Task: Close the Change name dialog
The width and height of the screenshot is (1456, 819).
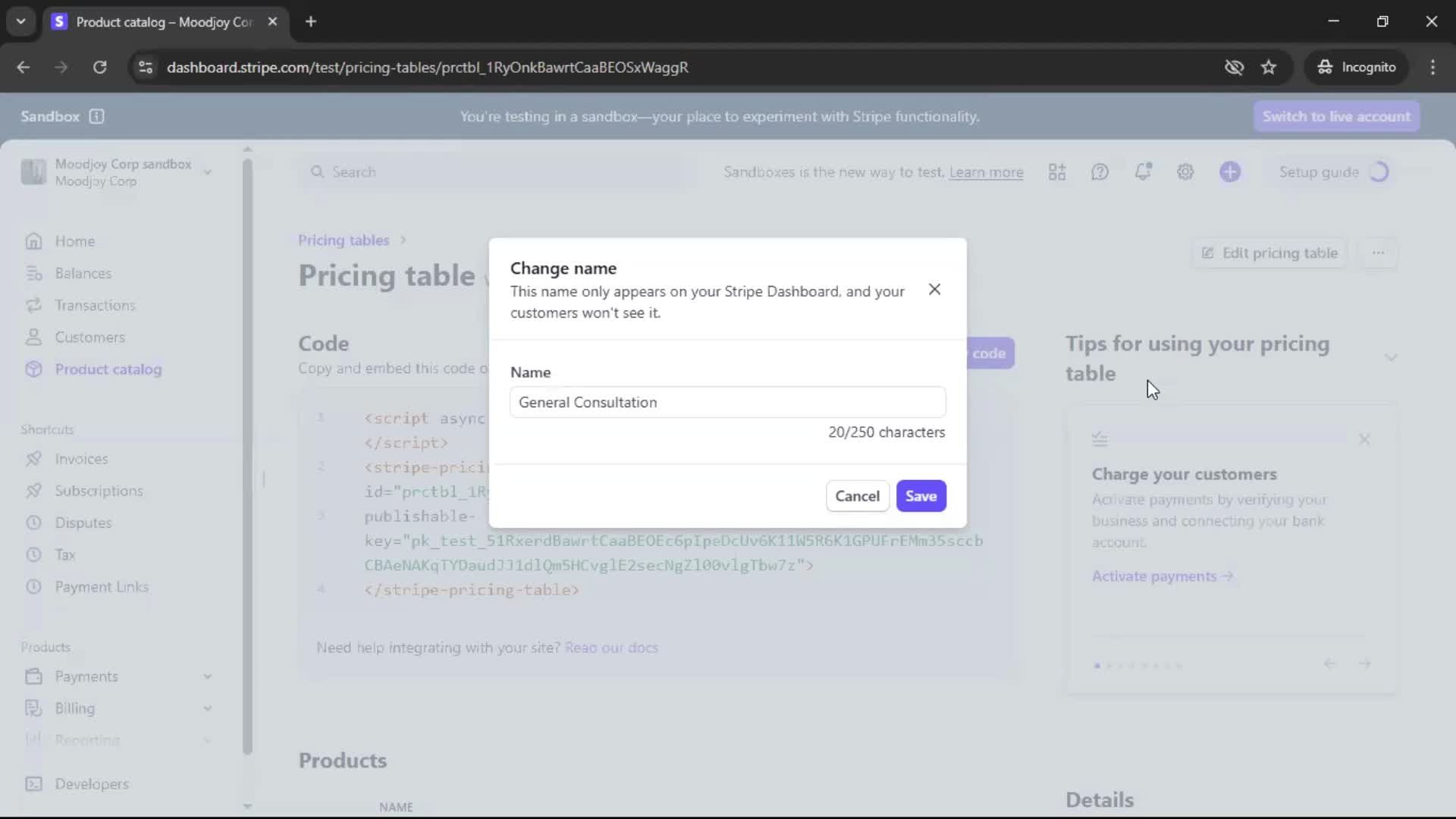Action: tap(934, 290)
